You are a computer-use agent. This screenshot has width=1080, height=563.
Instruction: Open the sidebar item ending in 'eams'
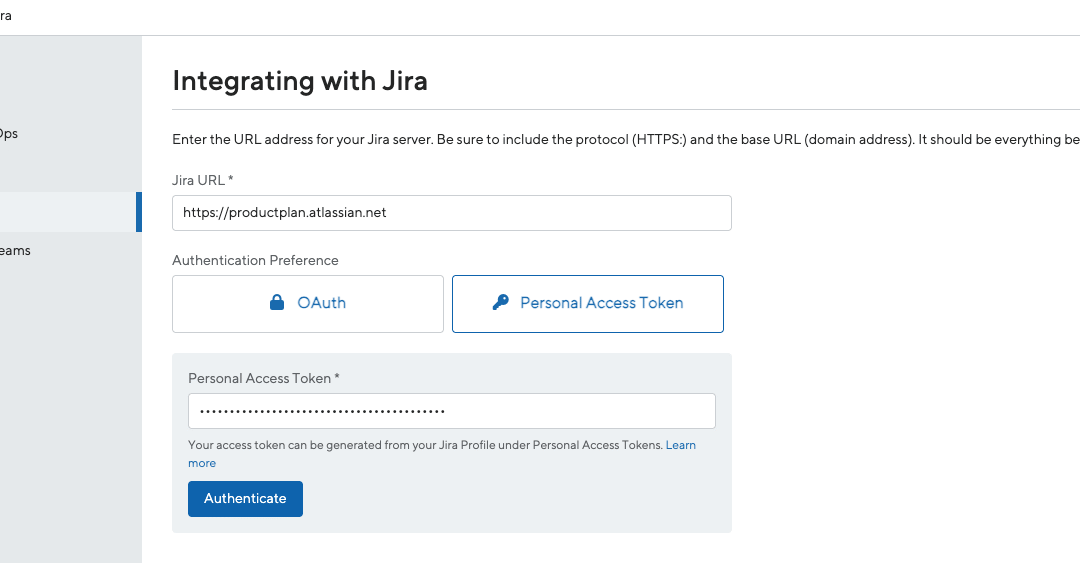(x=15, y=251)
